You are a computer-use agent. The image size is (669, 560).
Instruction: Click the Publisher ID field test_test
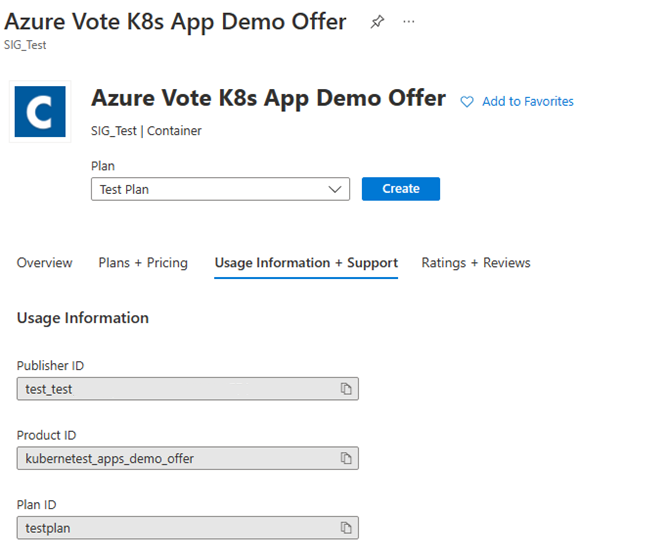(176, 389)
